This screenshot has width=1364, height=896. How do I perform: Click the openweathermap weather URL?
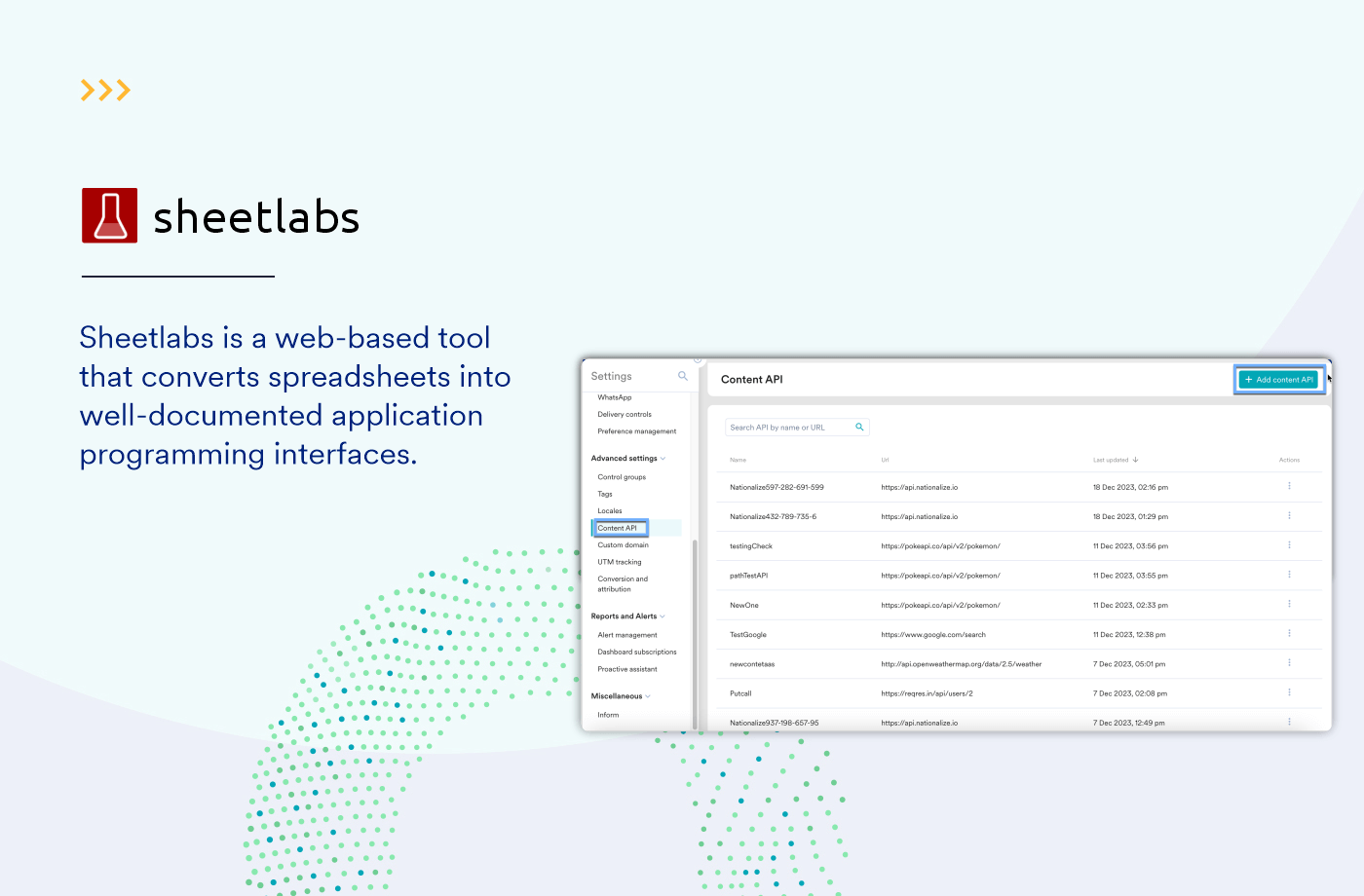[x=962, y=664]
